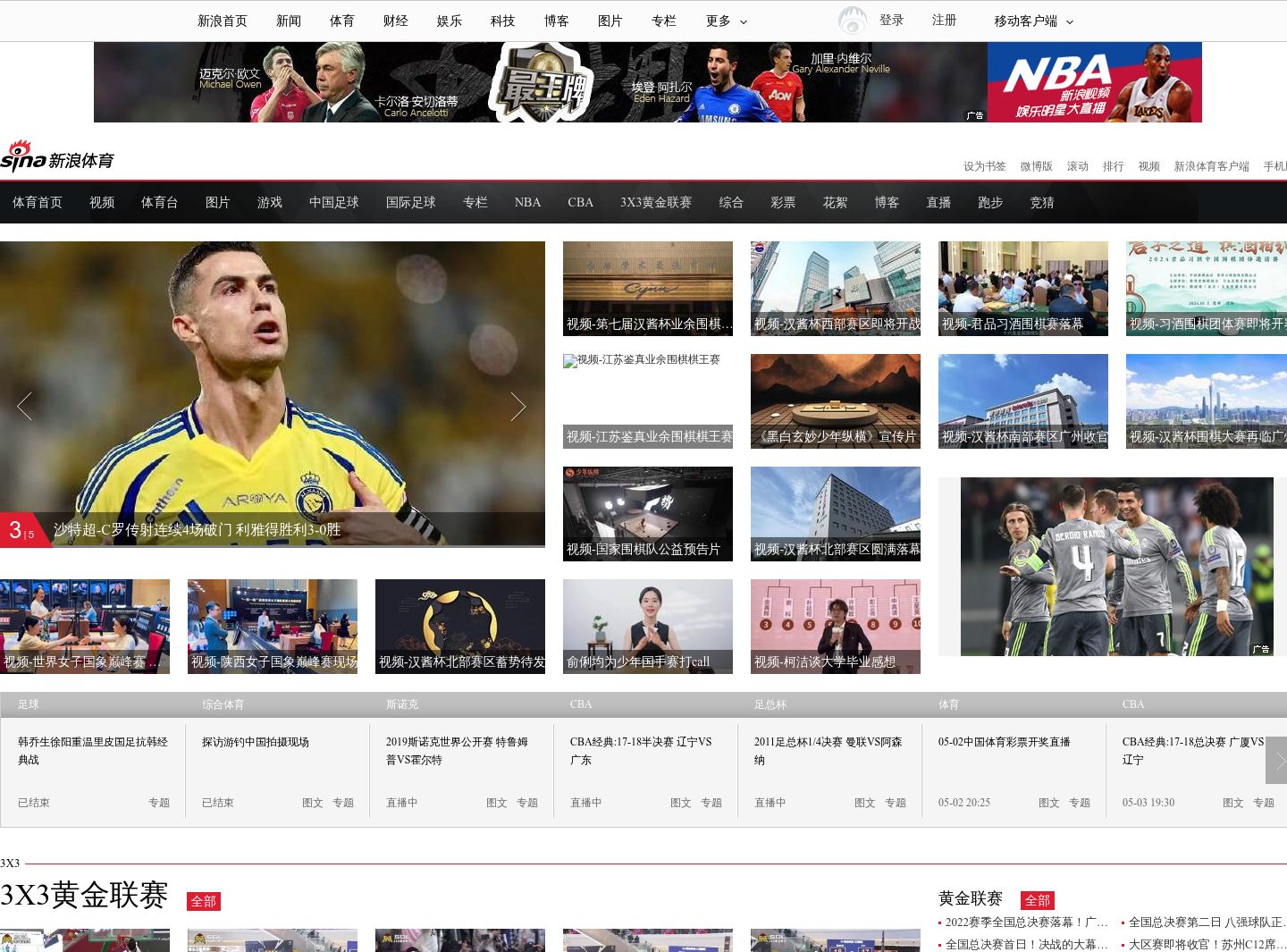Click the 登录 link
Viewport: 1287px width, 952px height.
(x=891, y=20)
